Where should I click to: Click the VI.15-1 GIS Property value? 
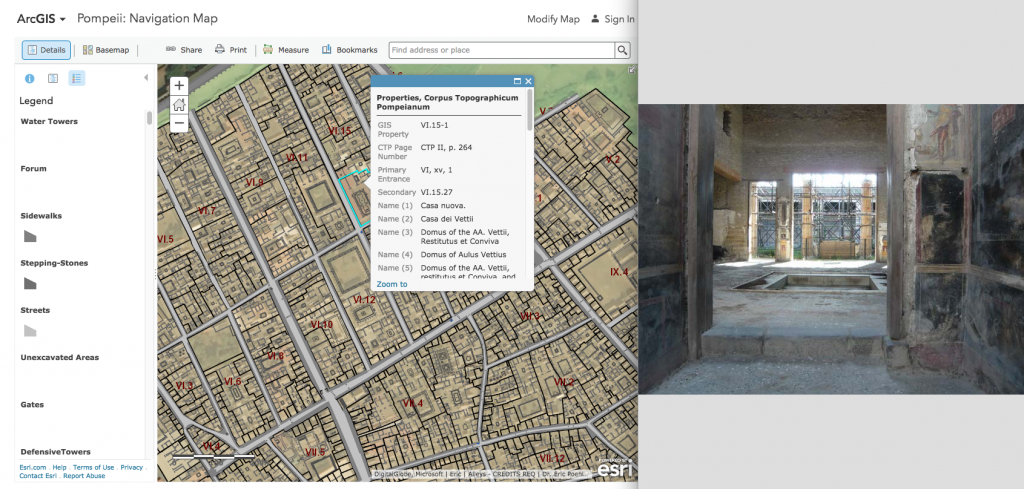(x=435, y=124)
